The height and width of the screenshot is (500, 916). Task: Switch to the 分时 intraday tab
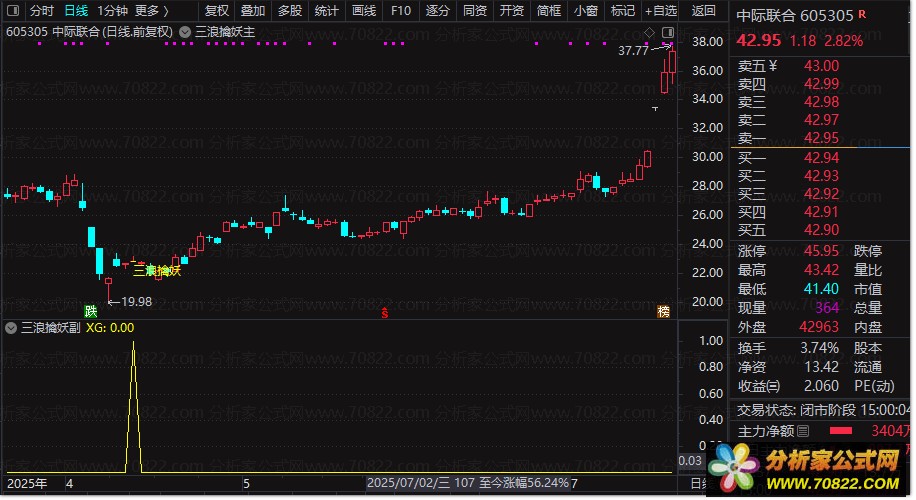41,11
